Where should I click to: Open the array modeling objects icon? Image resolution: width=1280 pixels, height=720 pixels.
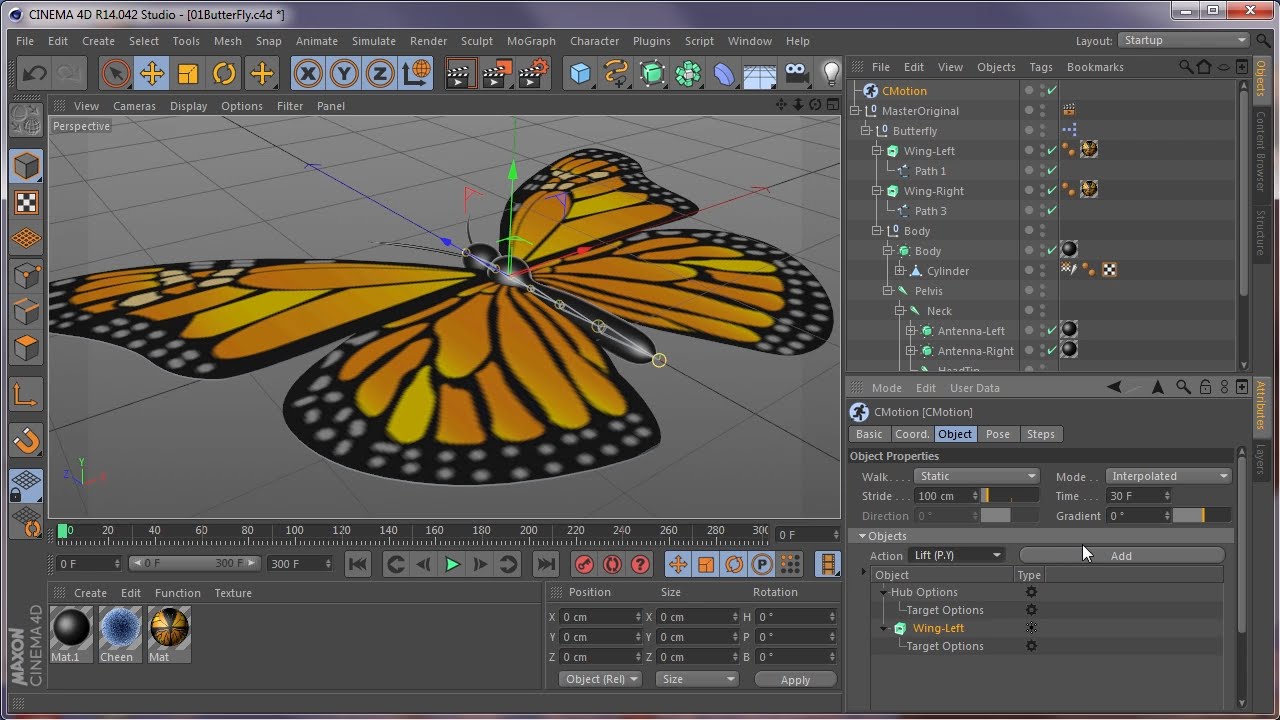point(688,73)
